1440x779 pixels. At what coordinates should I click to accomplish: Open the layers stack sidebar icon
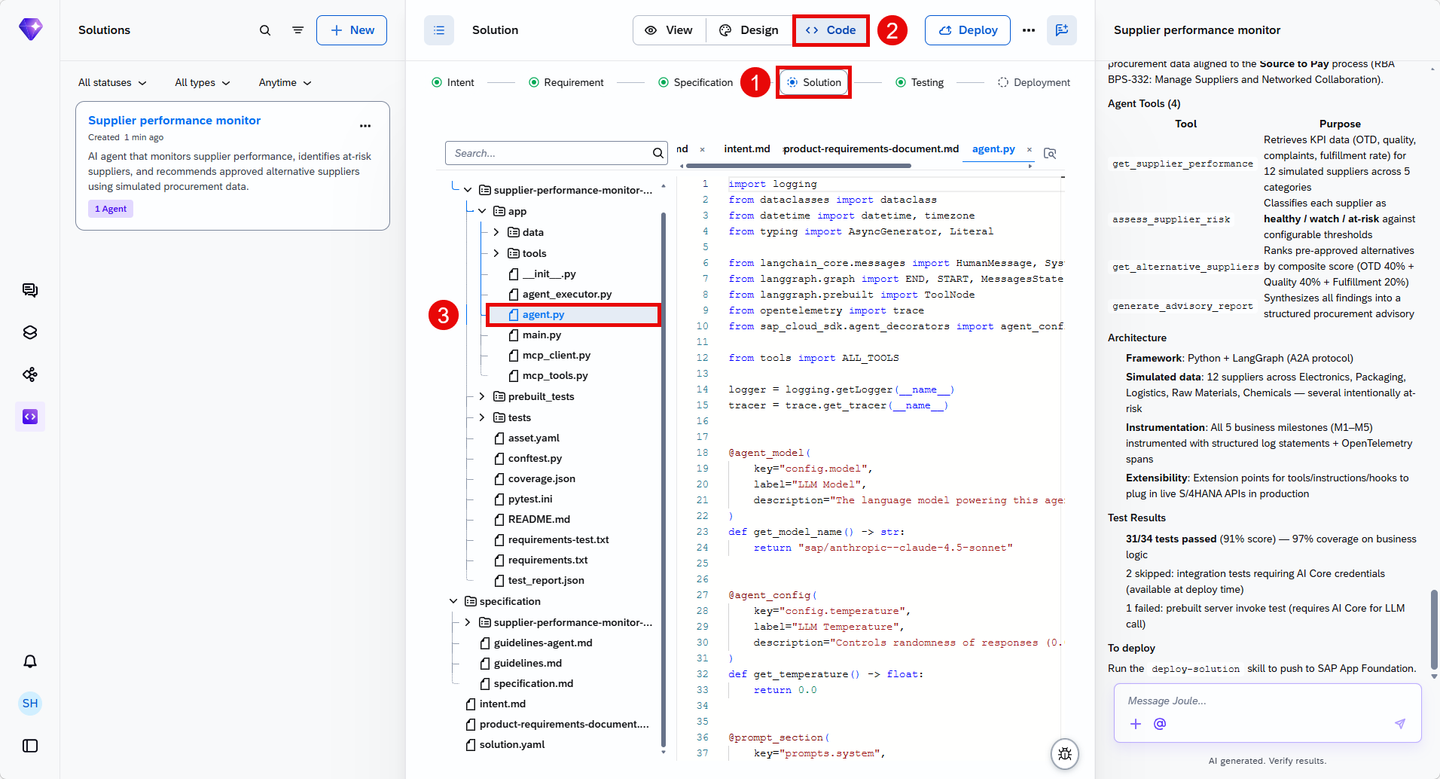[x=30, y=333]
